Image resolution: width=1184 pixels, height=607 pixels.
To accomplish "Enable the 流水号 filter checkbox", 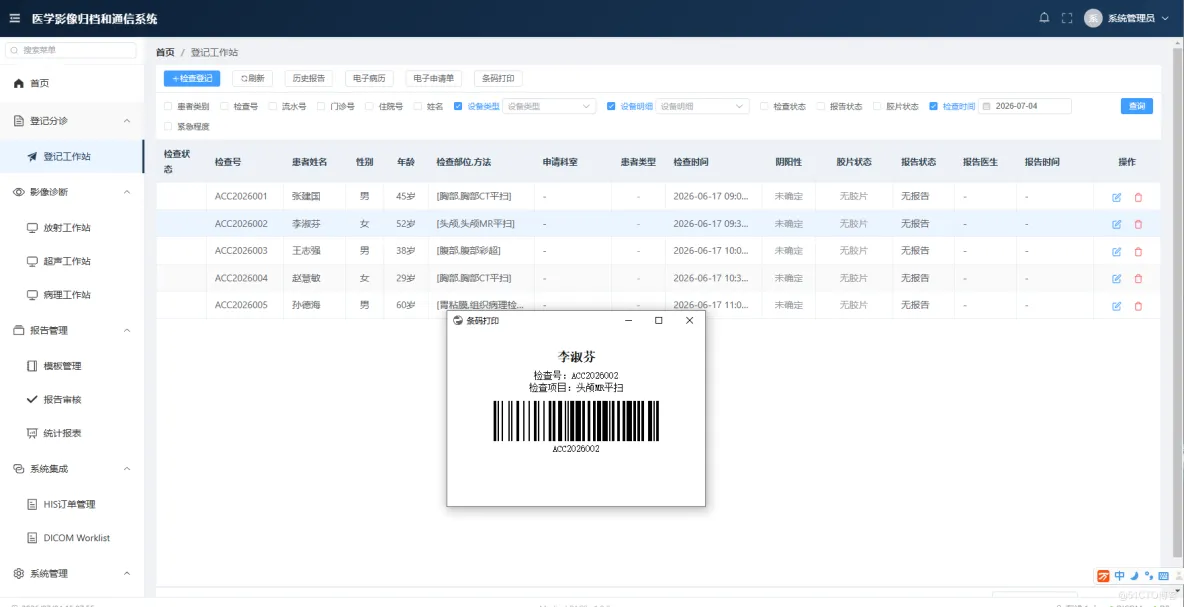I will pyautogui.click(x=273, y=106).
